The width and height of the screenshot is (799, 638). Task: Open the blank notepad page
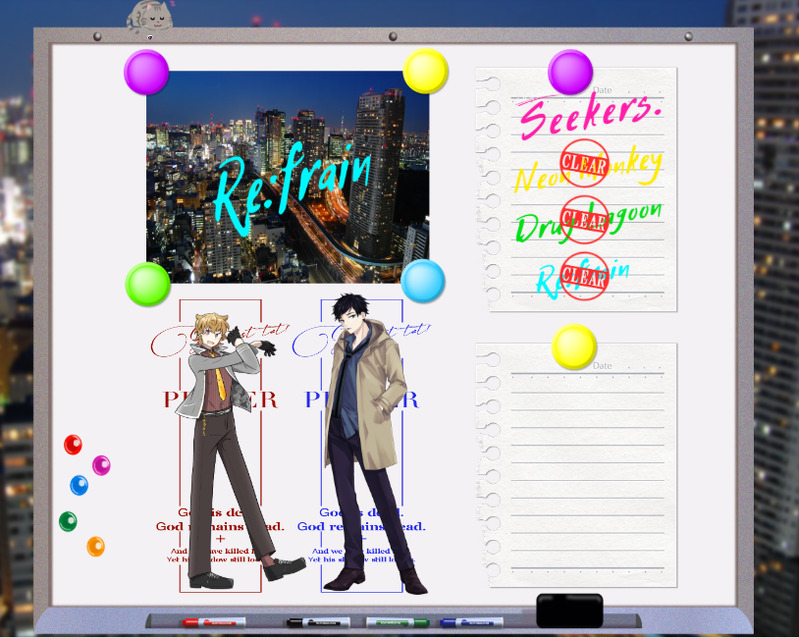coord(576,465)
